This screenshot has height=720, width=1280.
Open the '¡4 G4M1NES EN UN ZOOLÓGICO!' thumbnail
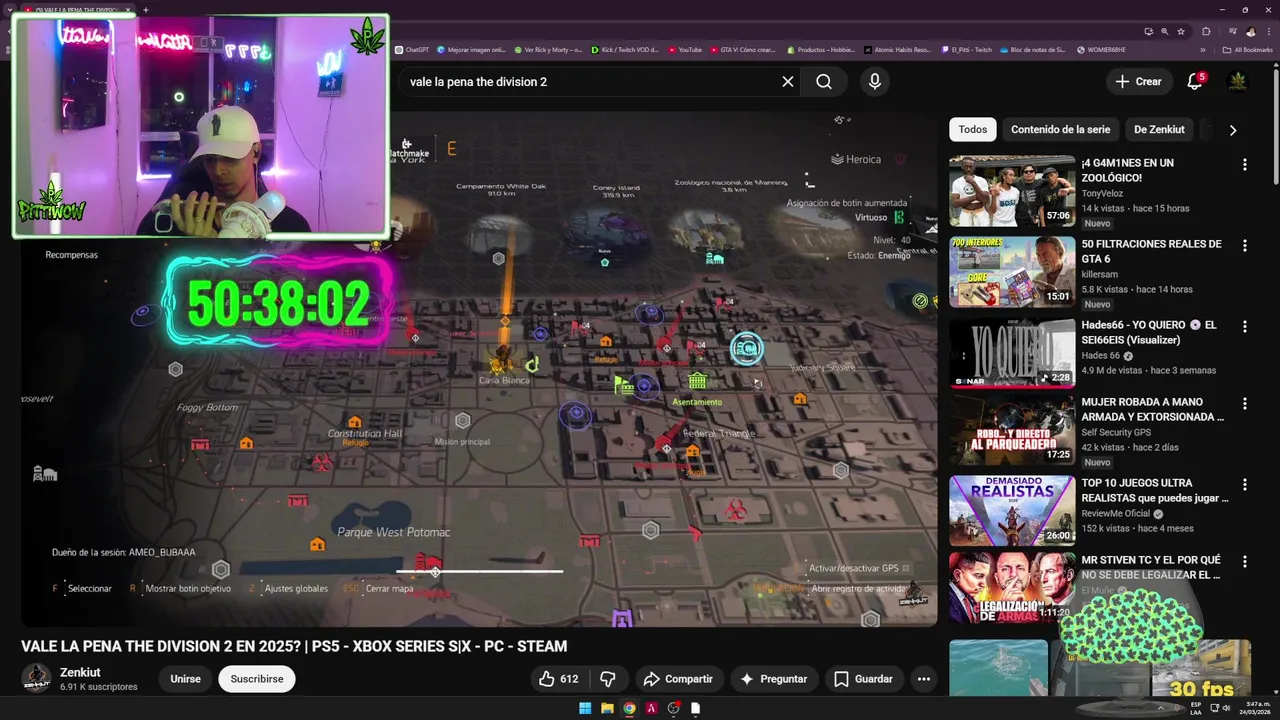pyautogui.click(x=1012, y=190)
